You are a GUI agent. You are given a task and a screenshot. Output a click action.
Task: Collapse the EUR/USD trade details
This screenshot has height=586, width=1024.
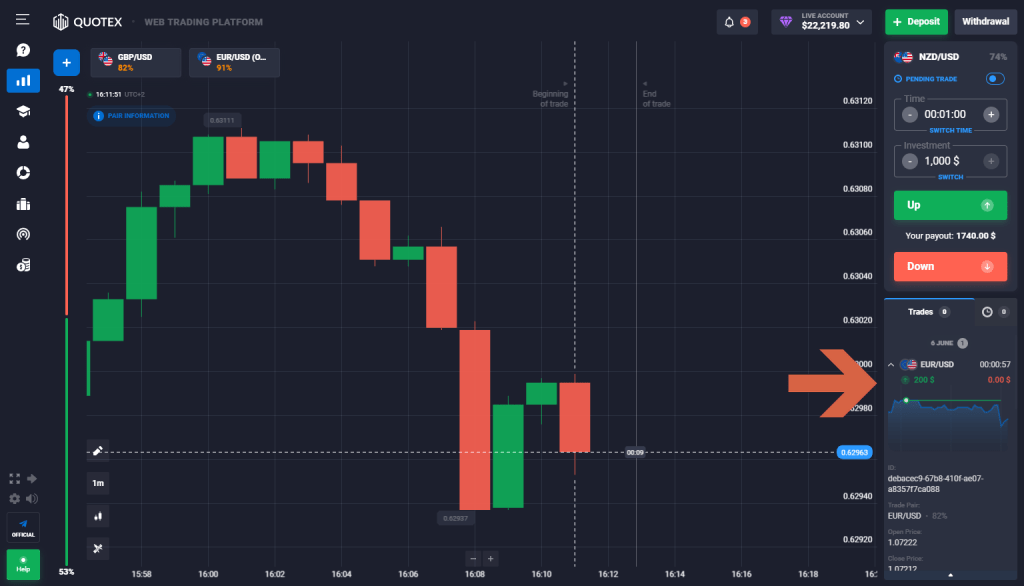click(x=891, y=364)
